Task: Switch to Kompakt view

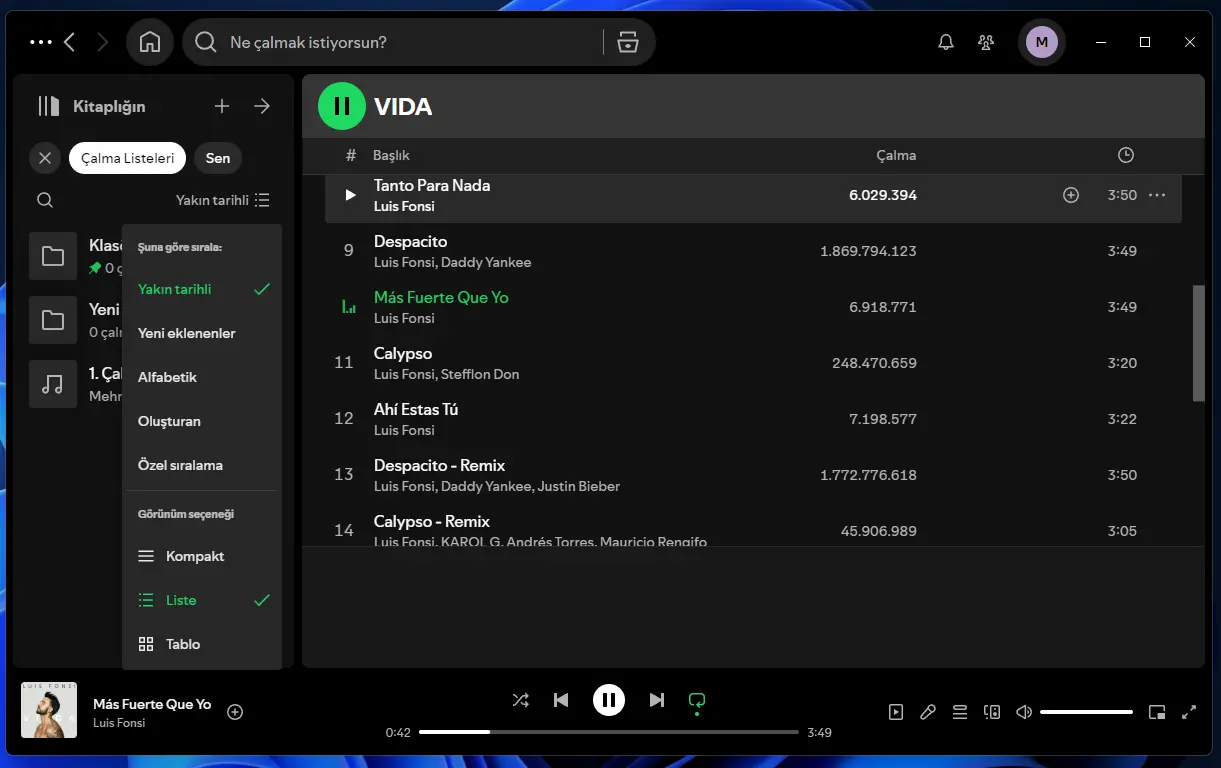Action: click(x=202, y=556)
